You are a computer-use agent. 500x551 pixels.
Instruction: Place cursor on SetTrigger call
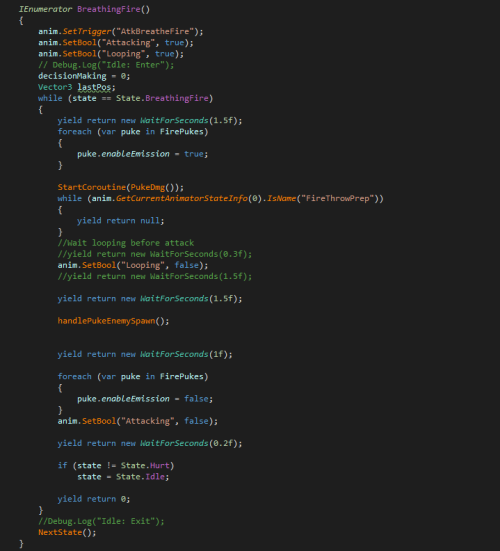tap(87, 31)
